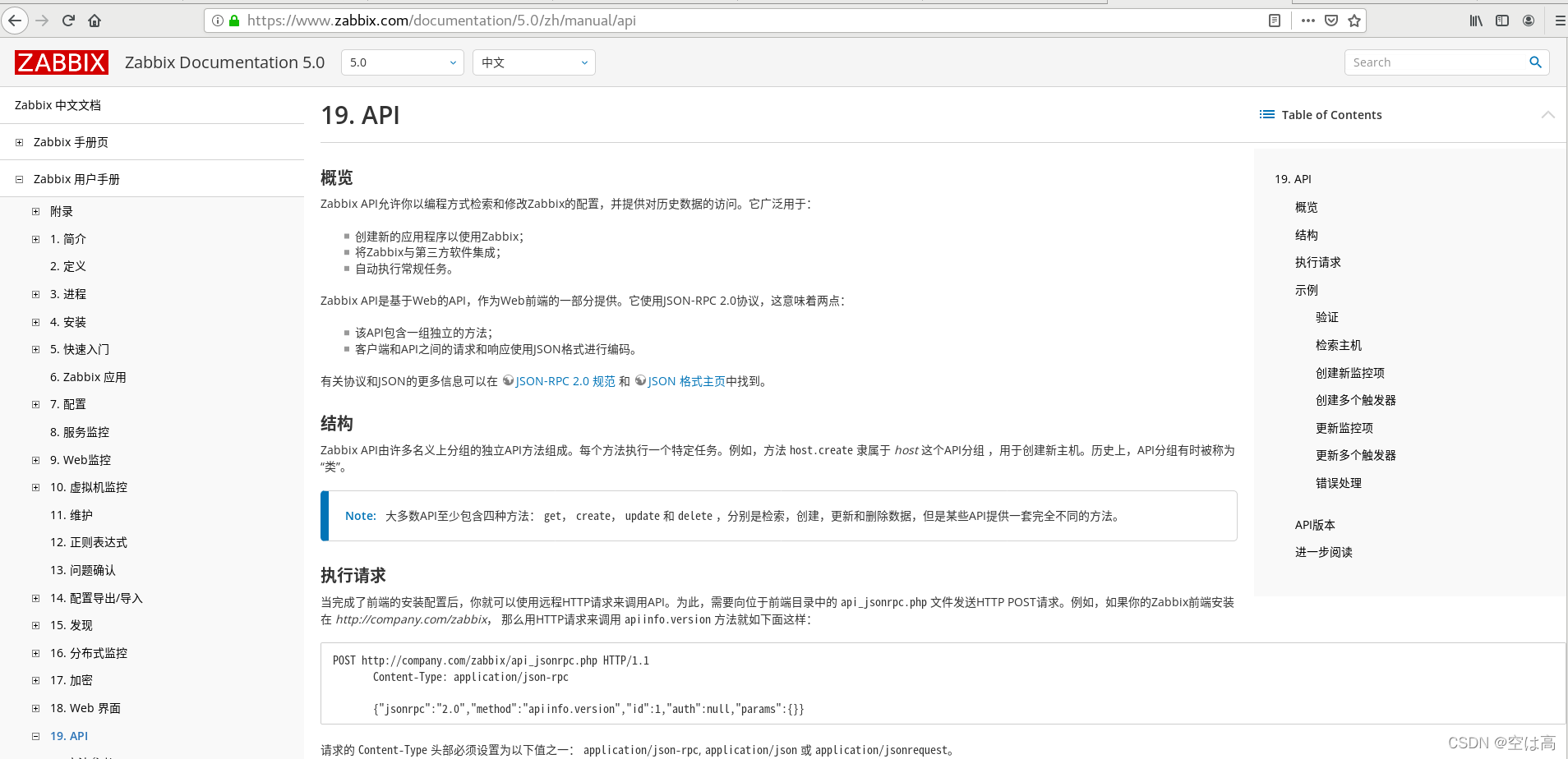Screen dimensions: 1568x759
Task: Save page to Pocket icon
Action: (1331, 21)
